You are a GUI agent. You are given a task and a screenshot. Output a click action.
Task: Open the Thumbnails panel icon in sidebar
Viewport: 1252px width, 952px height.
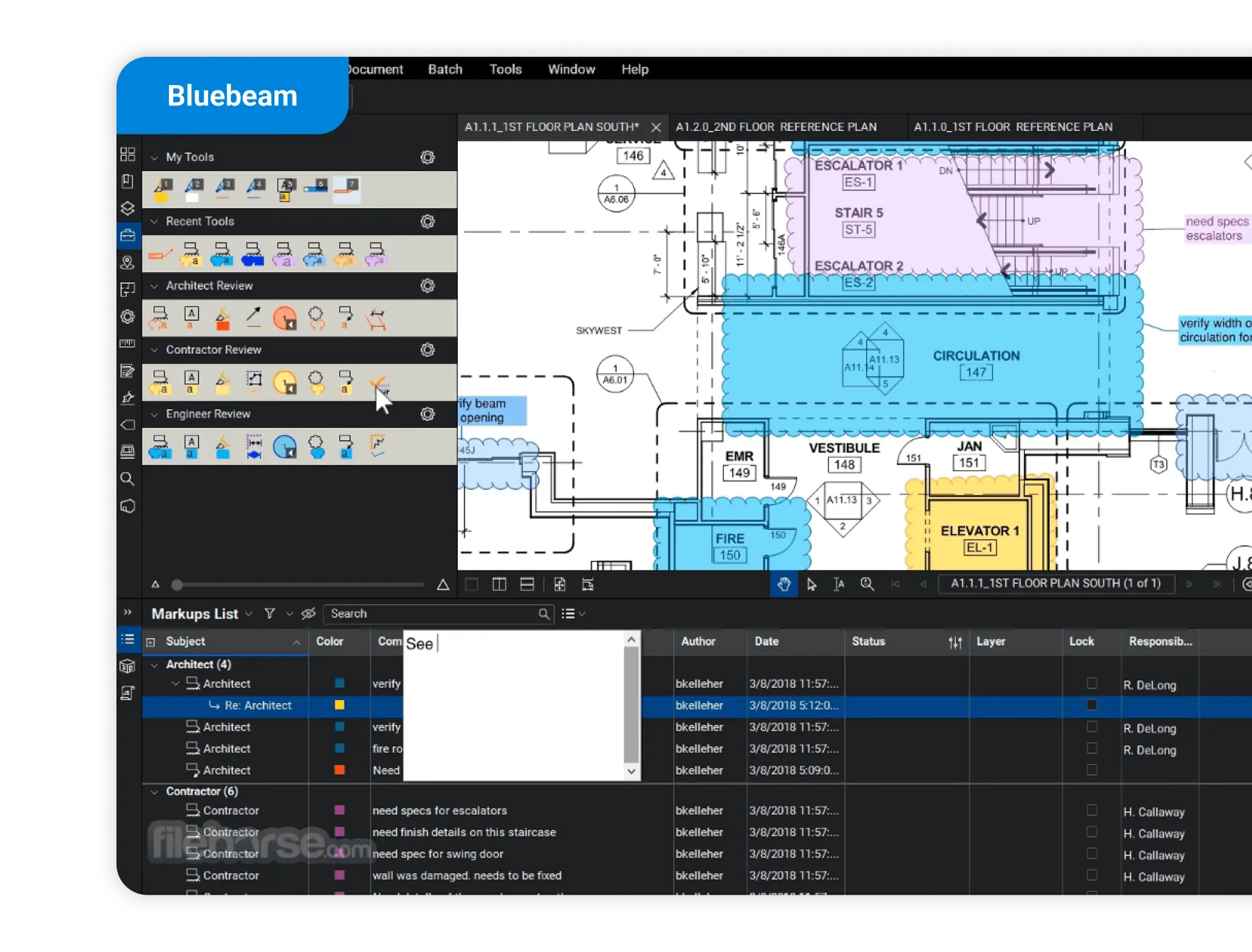[x=127, y=154]
